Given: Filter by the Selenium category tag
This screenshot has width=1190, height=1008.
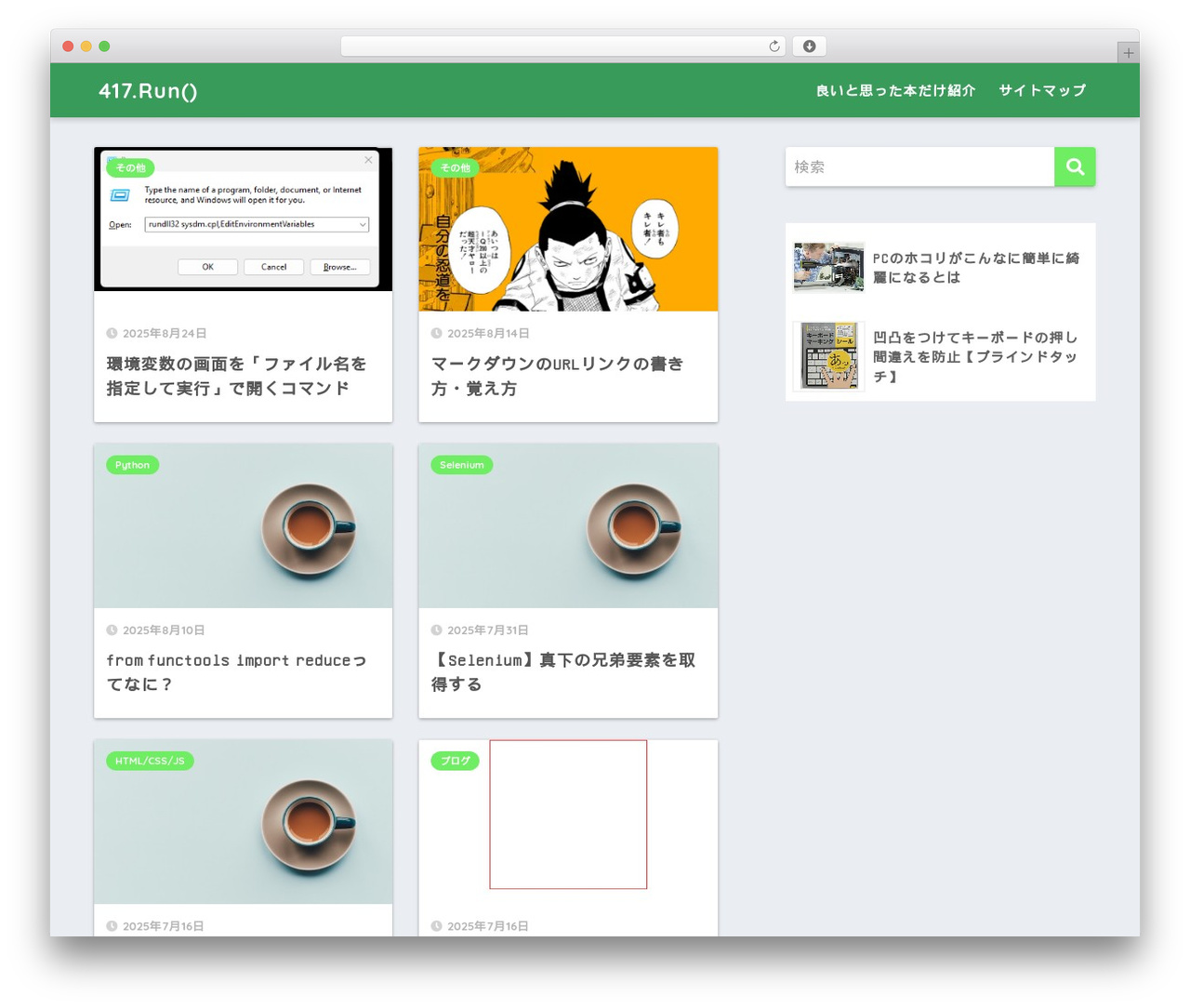Looking at the screenshot, I should pos(461,465).
